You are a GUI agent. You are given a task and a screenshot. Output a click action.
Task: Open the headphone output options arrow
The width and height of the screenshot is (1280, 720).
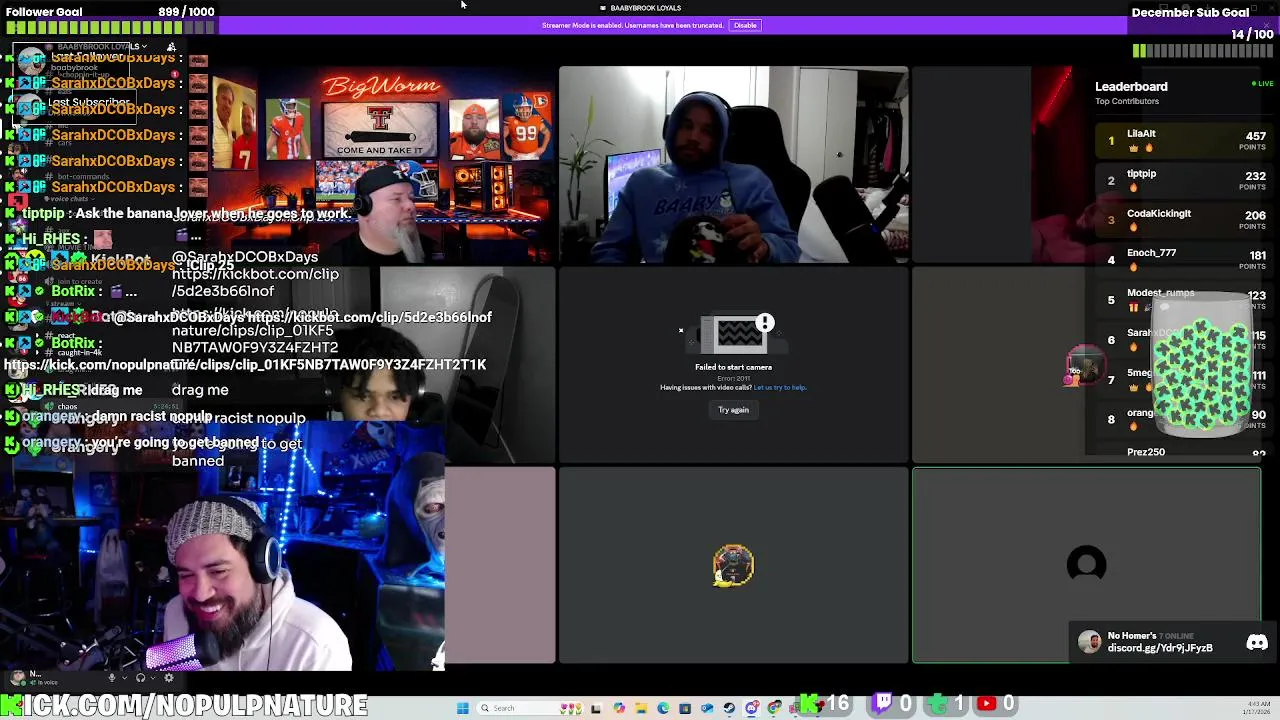pos(153,678)
